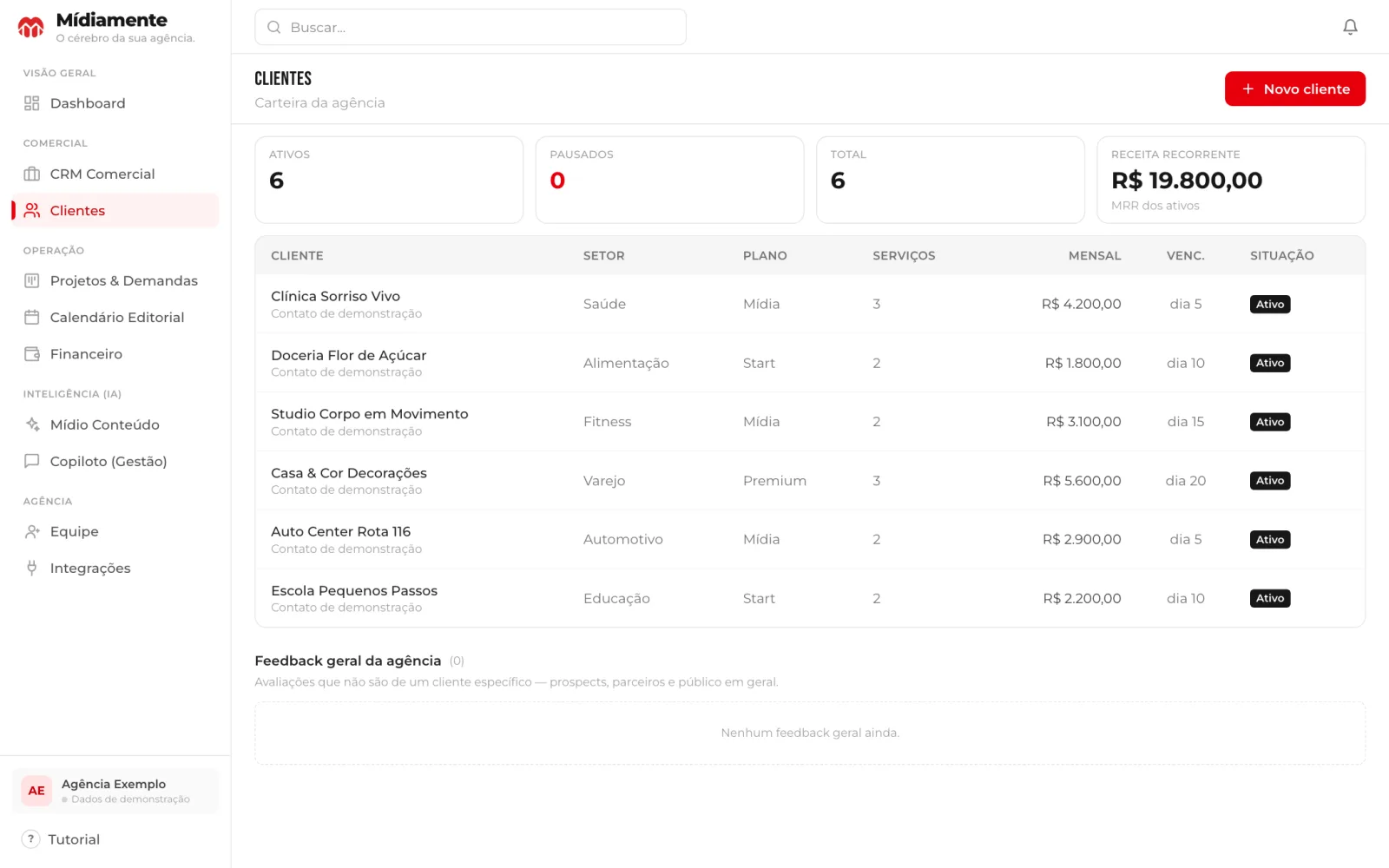
Task: Go to CRM Comercial
Action: point(115,174)
